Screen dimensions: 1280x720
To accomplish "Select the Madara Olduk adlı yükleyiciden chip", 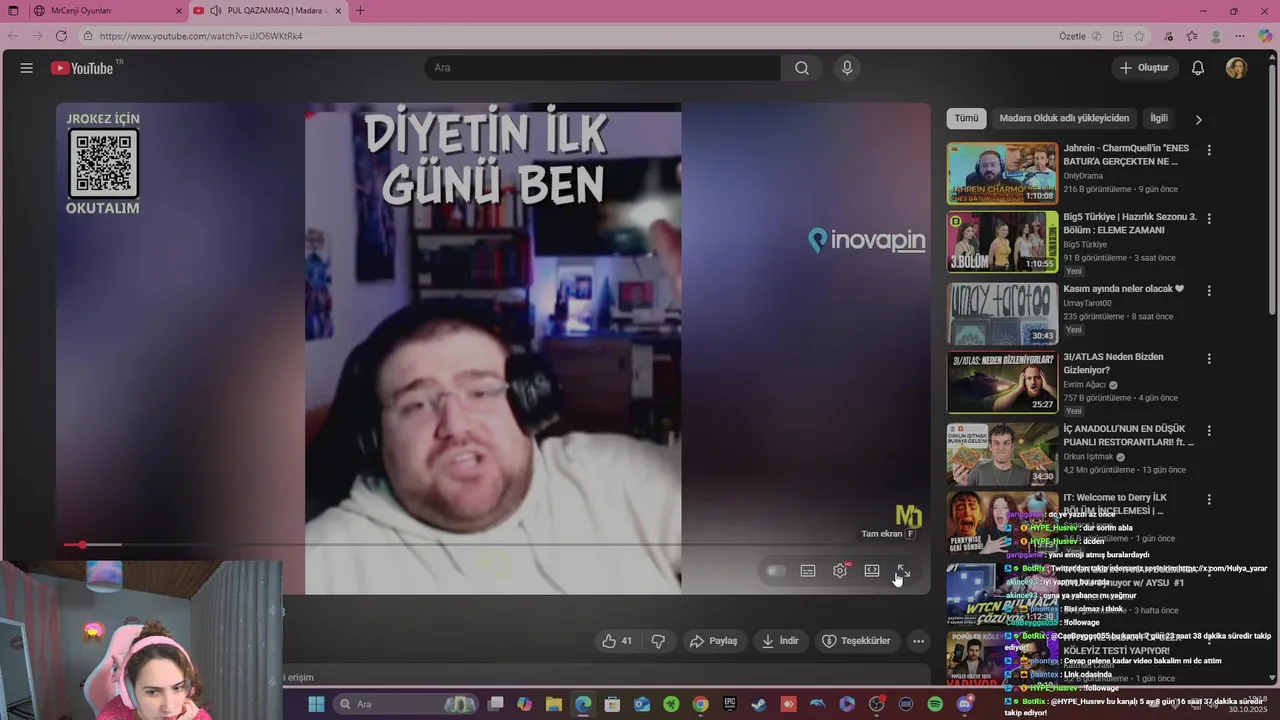I will tap(1064, 118).
